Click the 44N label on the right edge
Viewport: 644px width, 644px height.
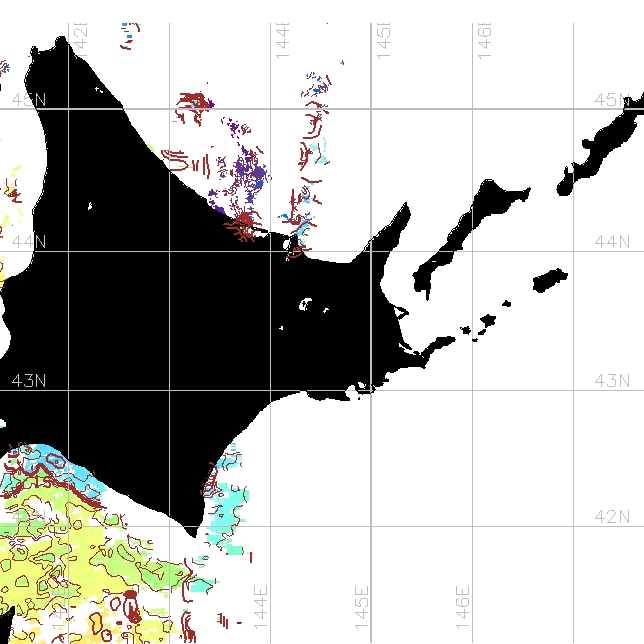(x=612, y=242)
